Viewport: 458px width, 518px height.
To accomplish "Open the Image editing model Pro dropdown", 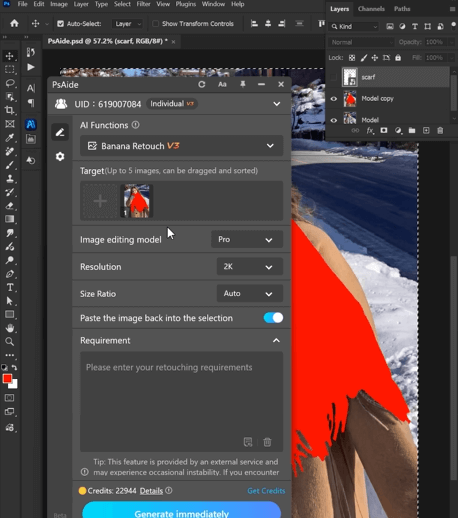I will click(x=247, y=239).
